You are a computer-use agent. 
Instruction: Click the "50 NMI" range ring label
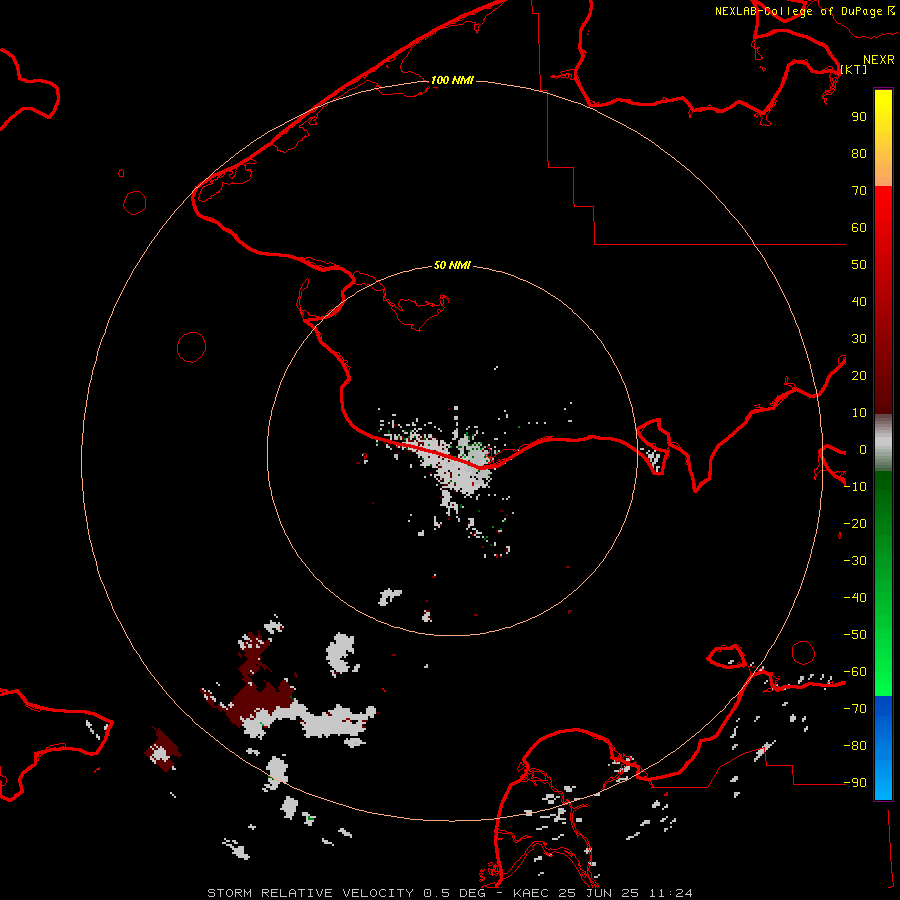(x=452, y=265)
